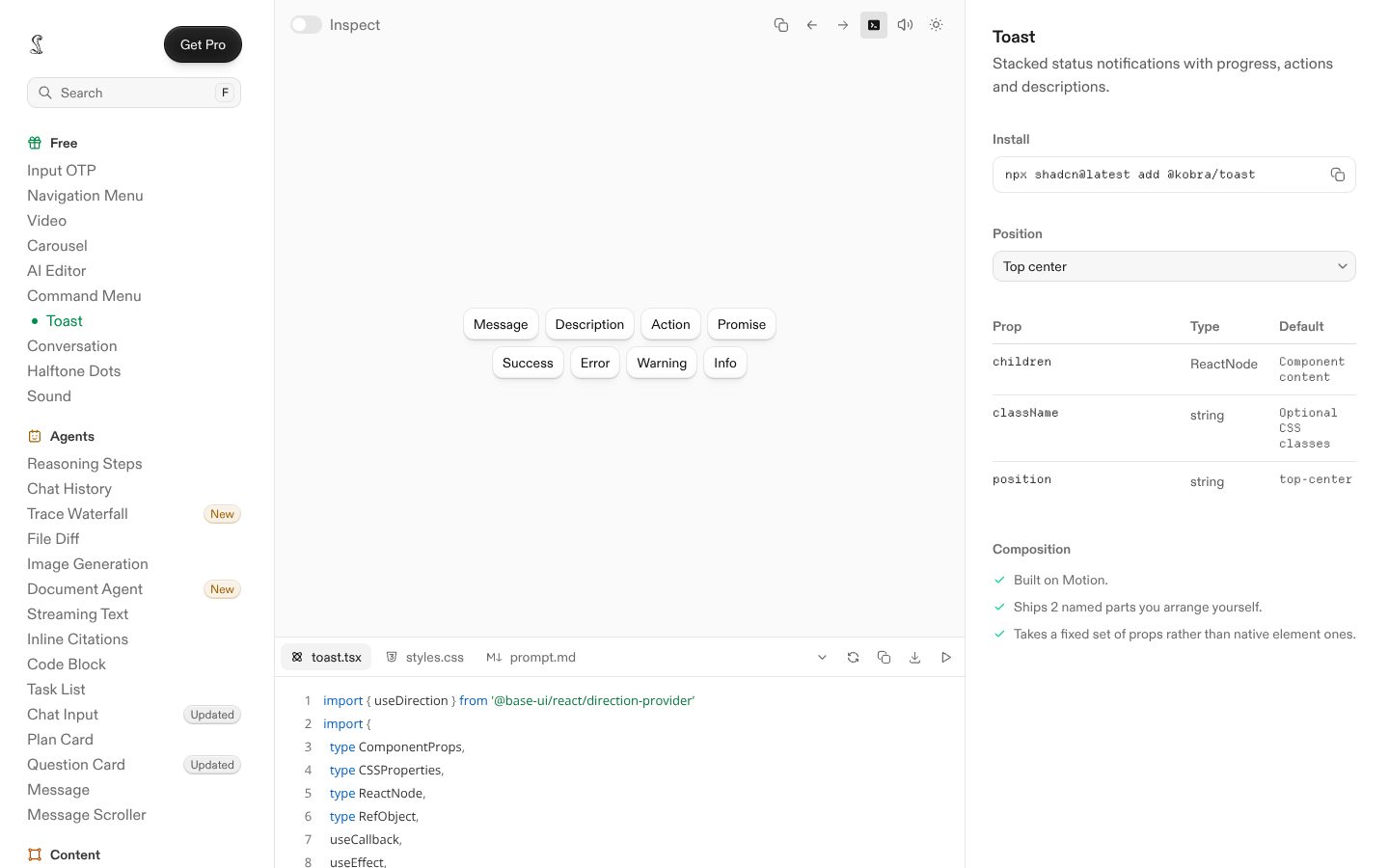
Task: Copy the npx install command
Action: click(x=1338, y=175)
